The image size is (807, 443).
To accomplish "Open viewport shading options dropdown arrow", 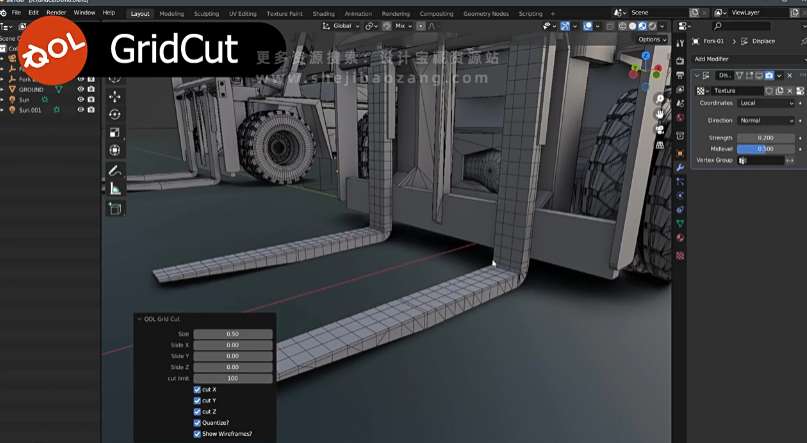I will coord(662,26).
